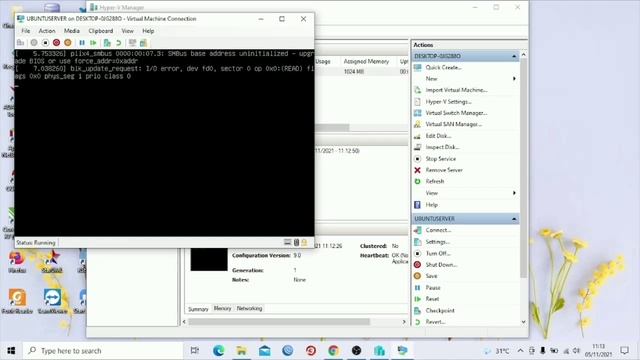Click the black square Turn Off toolbar icon
Viewport: 640px width, 360px height.
pyautogui.click(x=45, y=43)
